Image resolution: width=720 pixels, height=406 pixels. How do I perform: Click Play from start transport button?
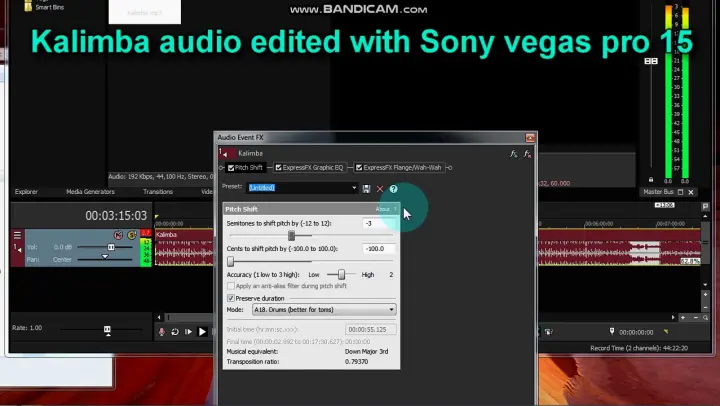(x=188, y=332)
